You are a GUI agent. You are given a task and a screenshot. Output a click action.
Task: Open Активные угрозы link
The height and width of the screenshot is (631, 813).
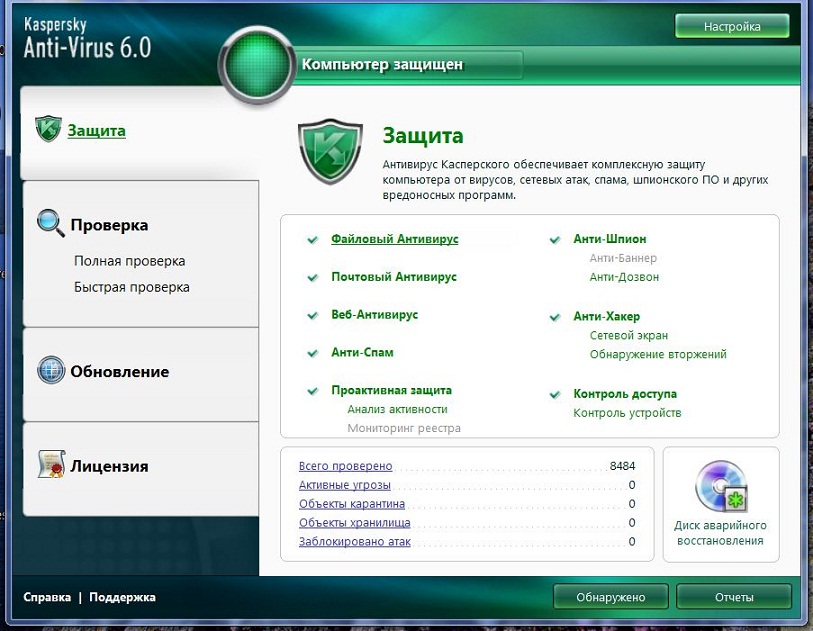(345, 485)
